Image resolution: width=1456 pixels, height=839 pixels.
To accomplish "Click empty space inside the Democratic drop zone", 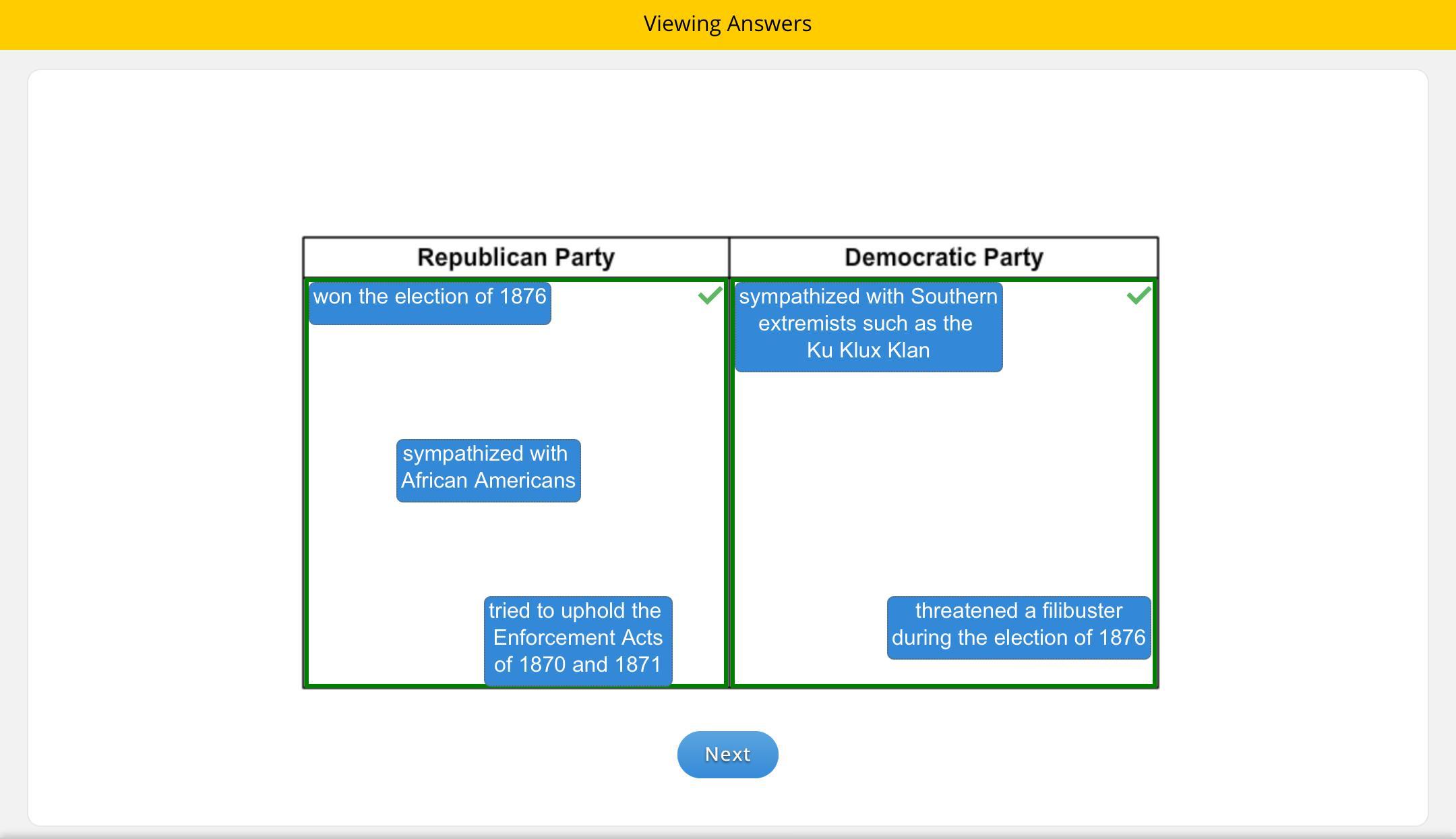I will click(x=944, y=486).
